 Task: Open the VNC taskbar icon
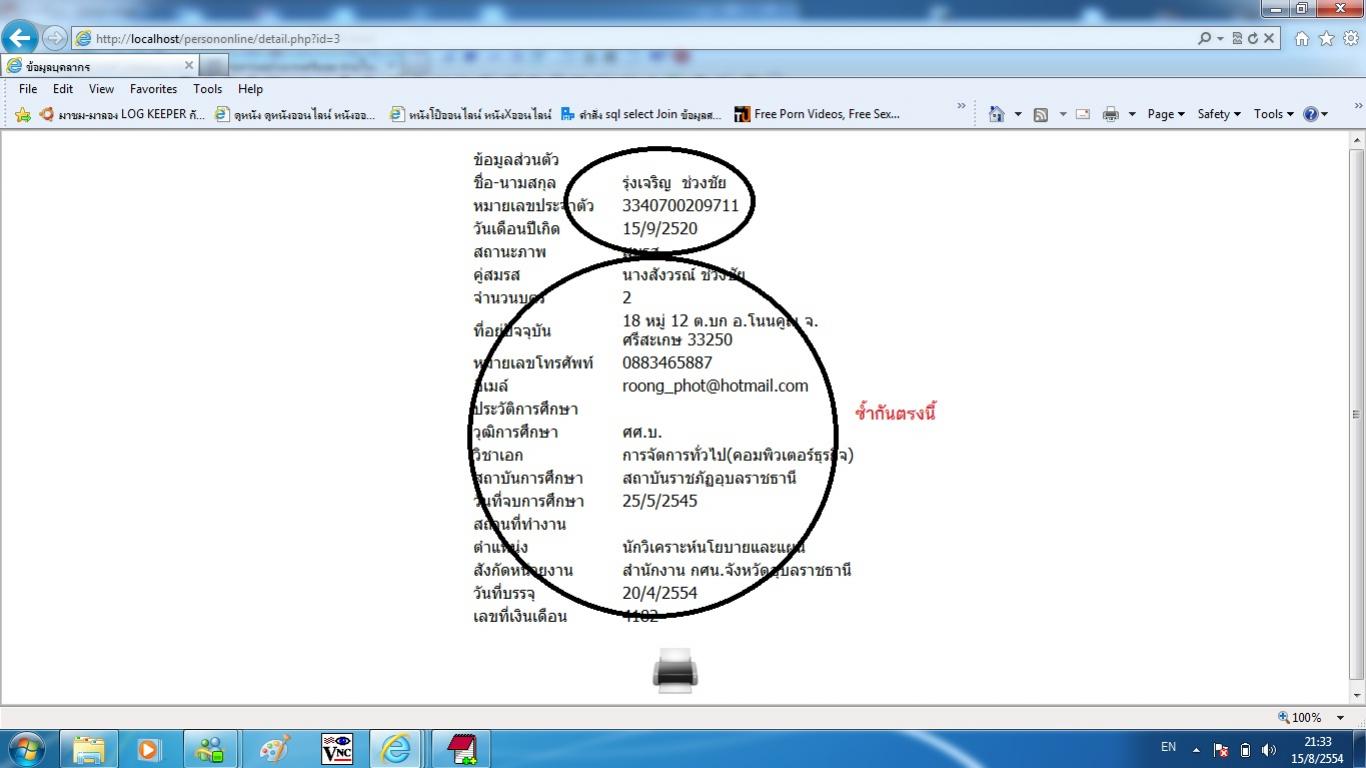[337, 748]
